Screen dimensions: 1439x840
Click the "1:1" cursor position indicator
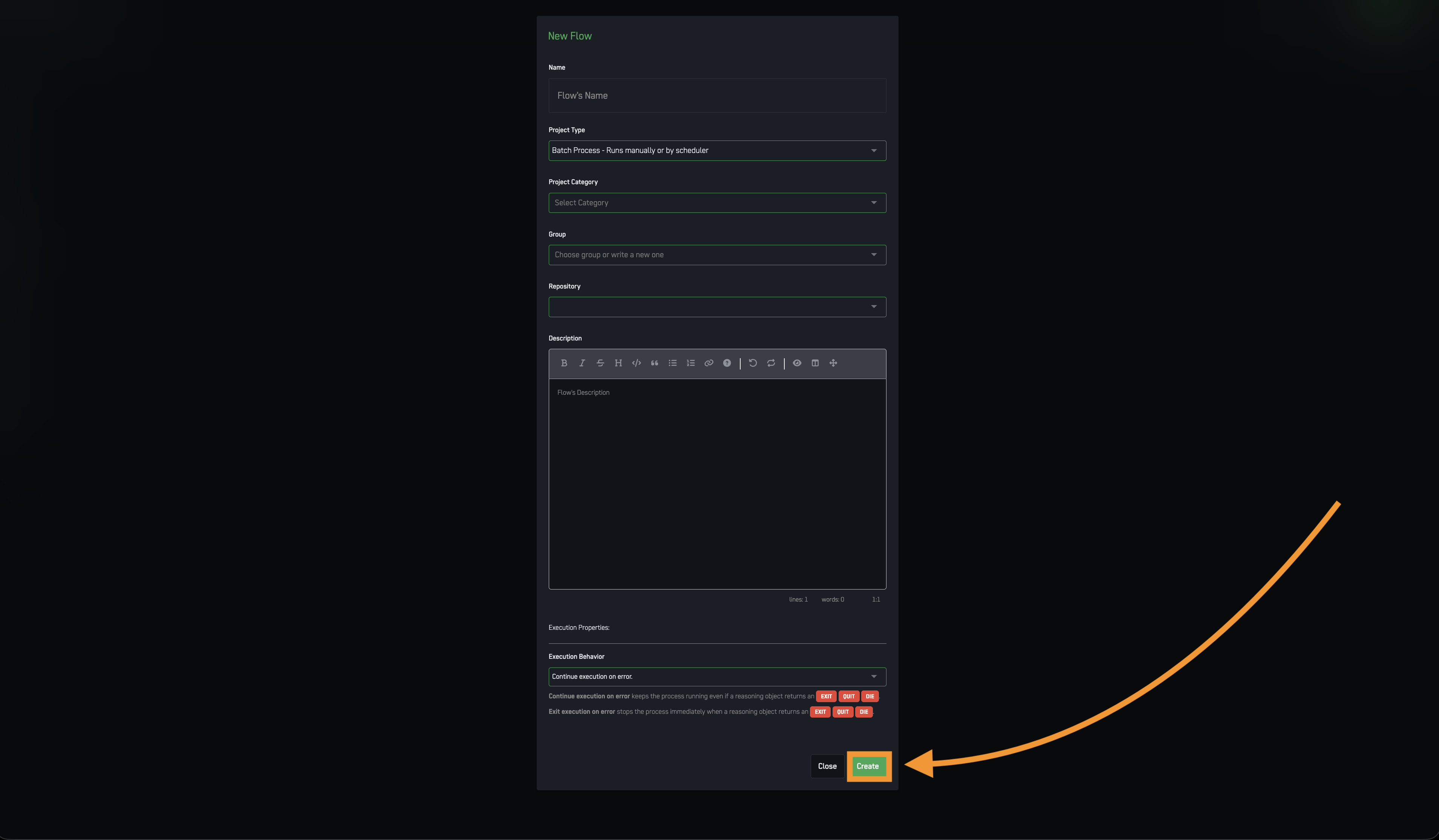876,600
